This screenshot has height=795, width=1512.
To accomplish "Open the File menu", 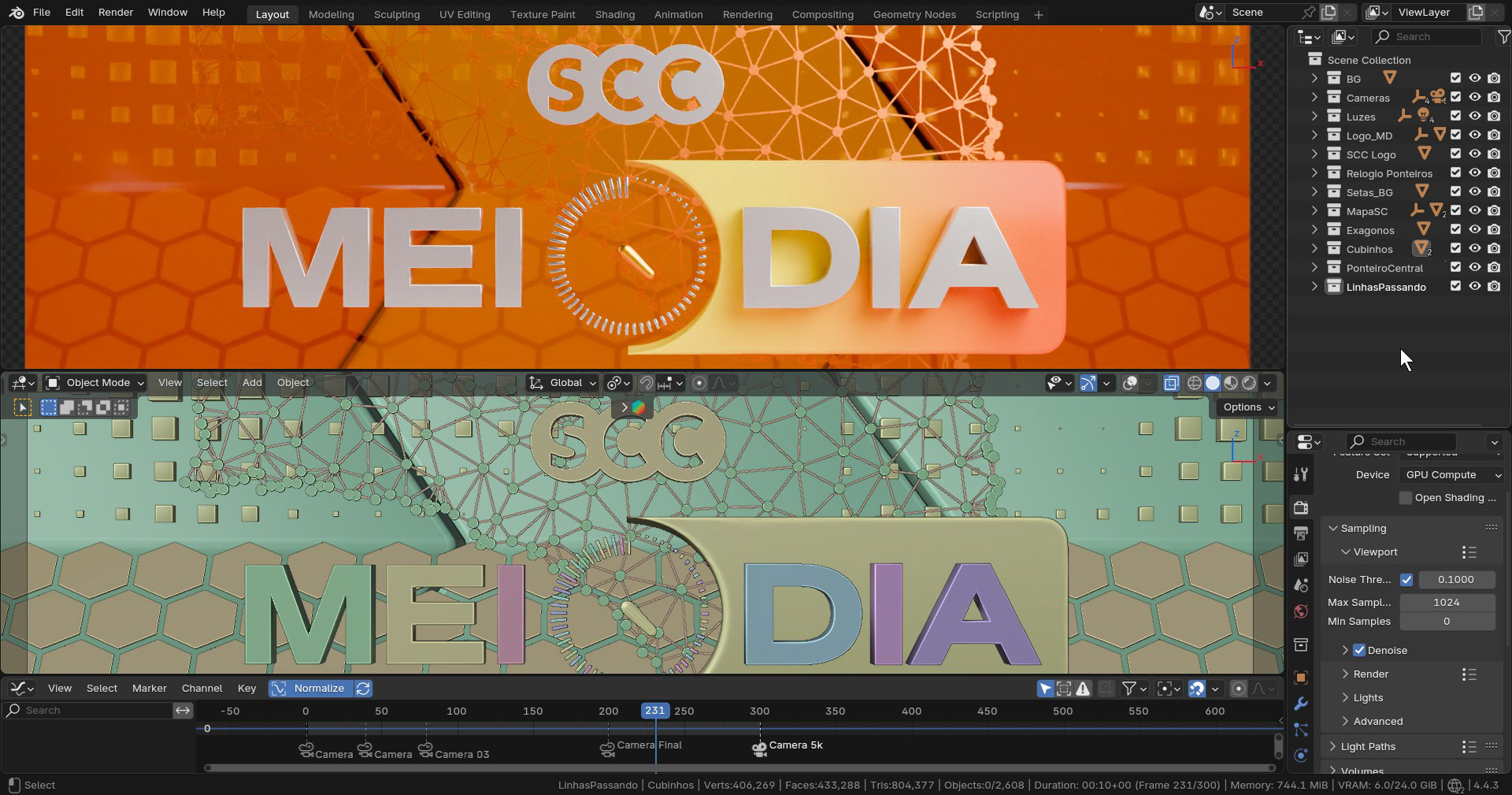I will (42, 13).
